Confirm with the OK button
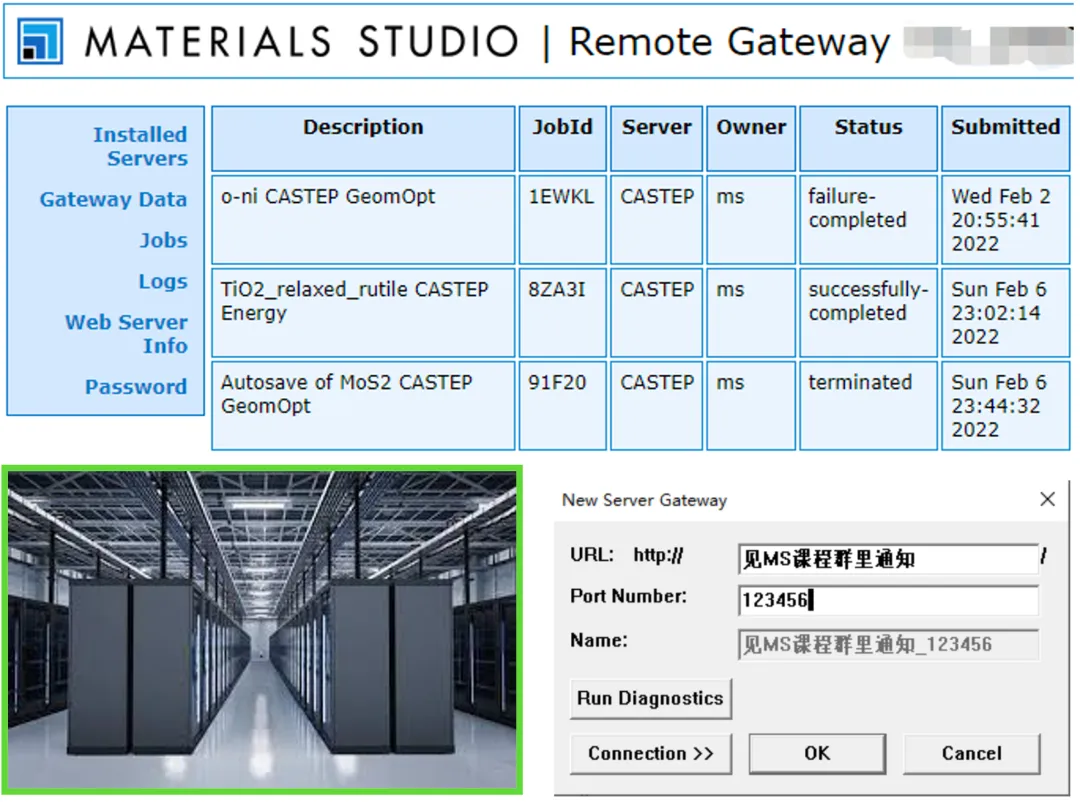1080x802 pixels. [817, 754]
